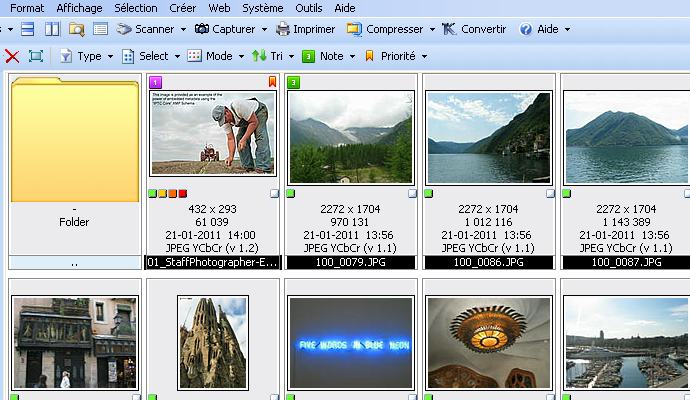Select the yellow Folder thumbnail
Image resolution: width=690 pixels, height=400 pixels.
click(75, 140)
